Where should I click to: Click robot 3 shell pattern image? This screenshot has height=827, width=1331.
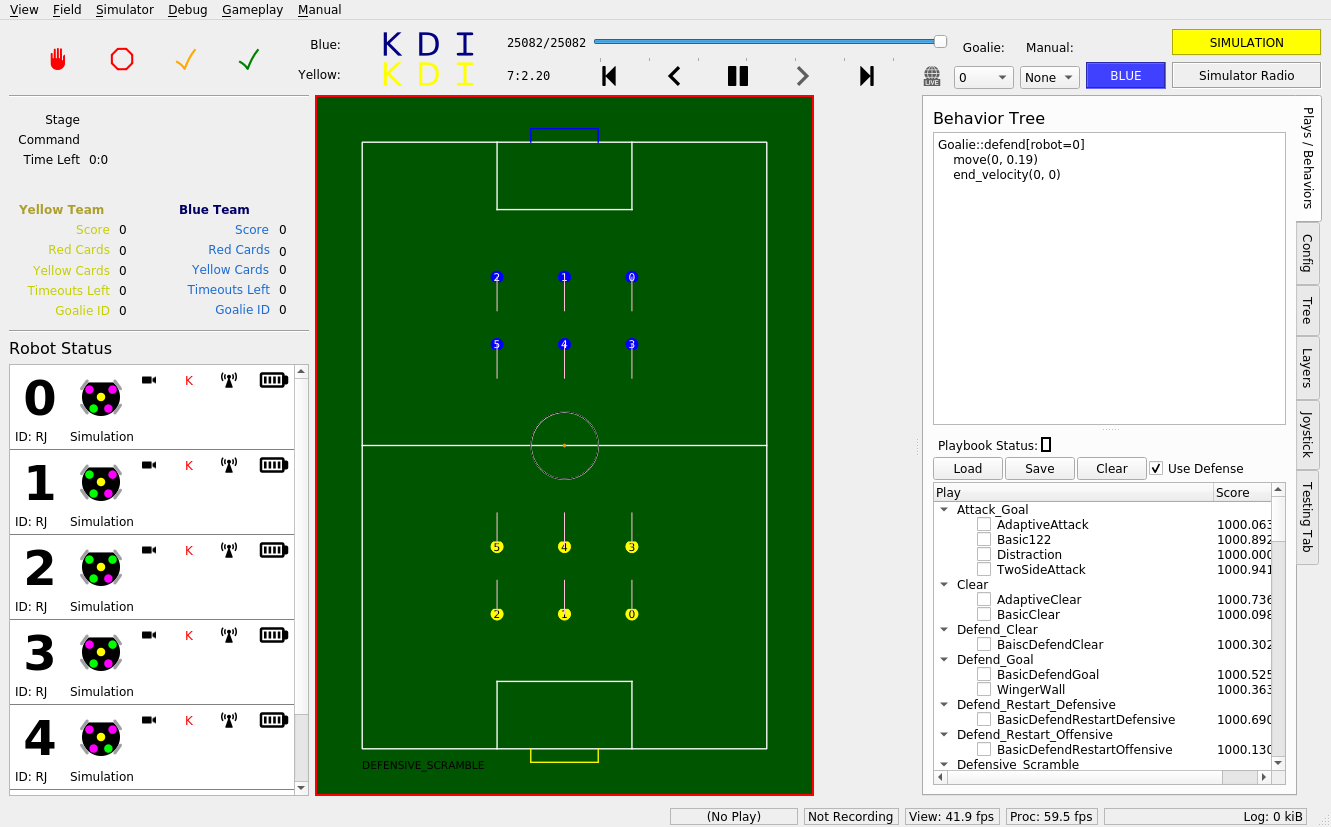click(101, 653)
